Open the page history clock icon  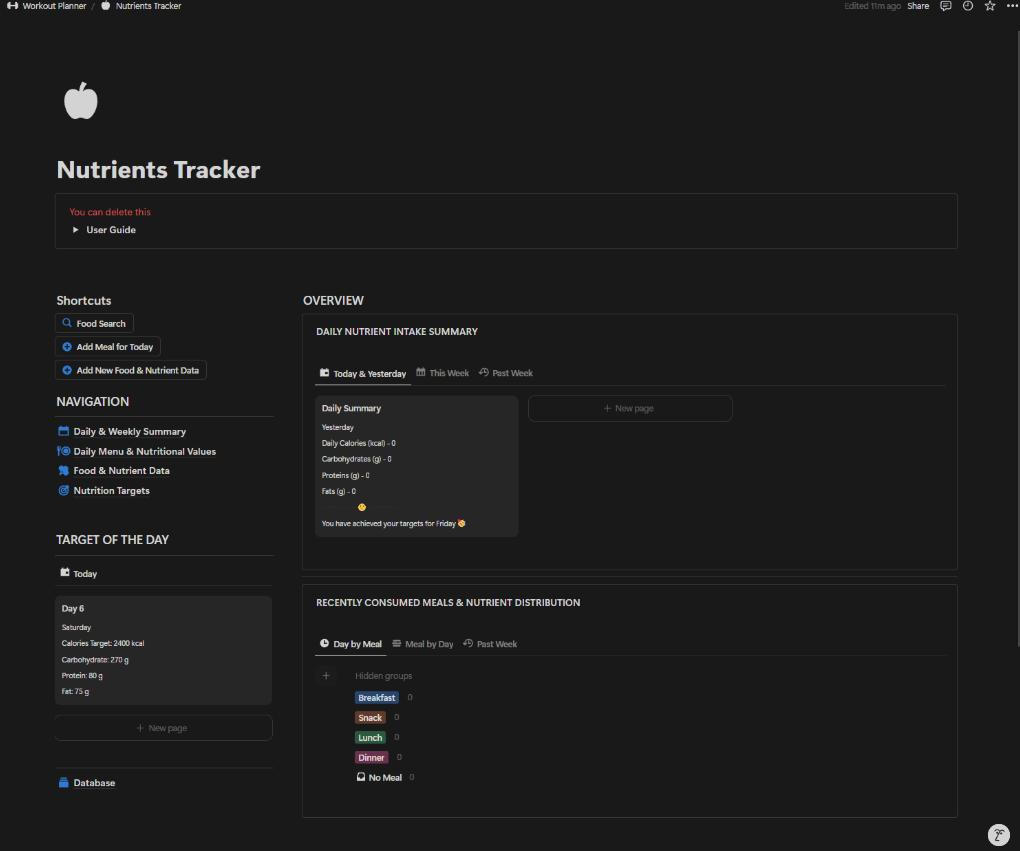point(968,6)
